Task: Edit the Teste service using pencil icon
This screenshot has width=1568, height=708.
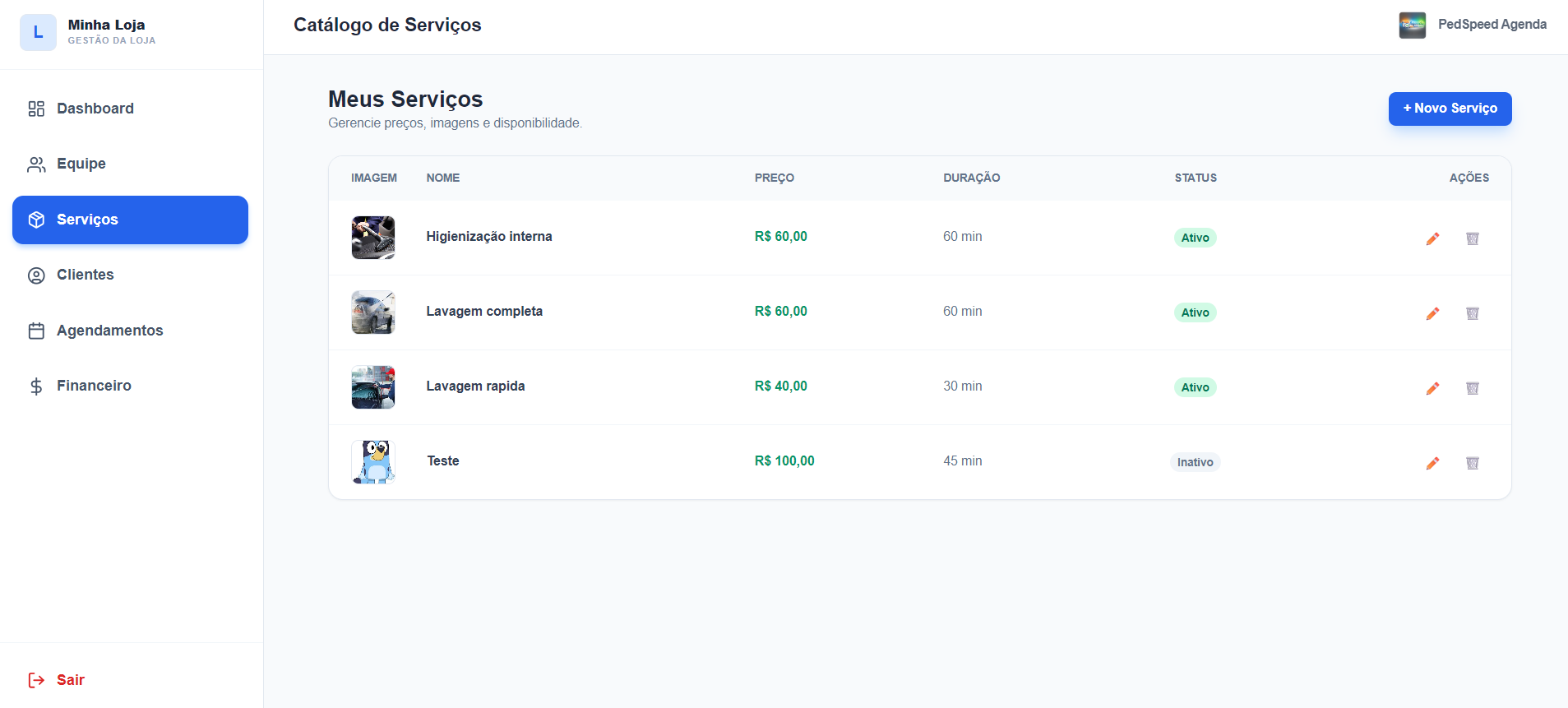Action: coord(1432,463)
